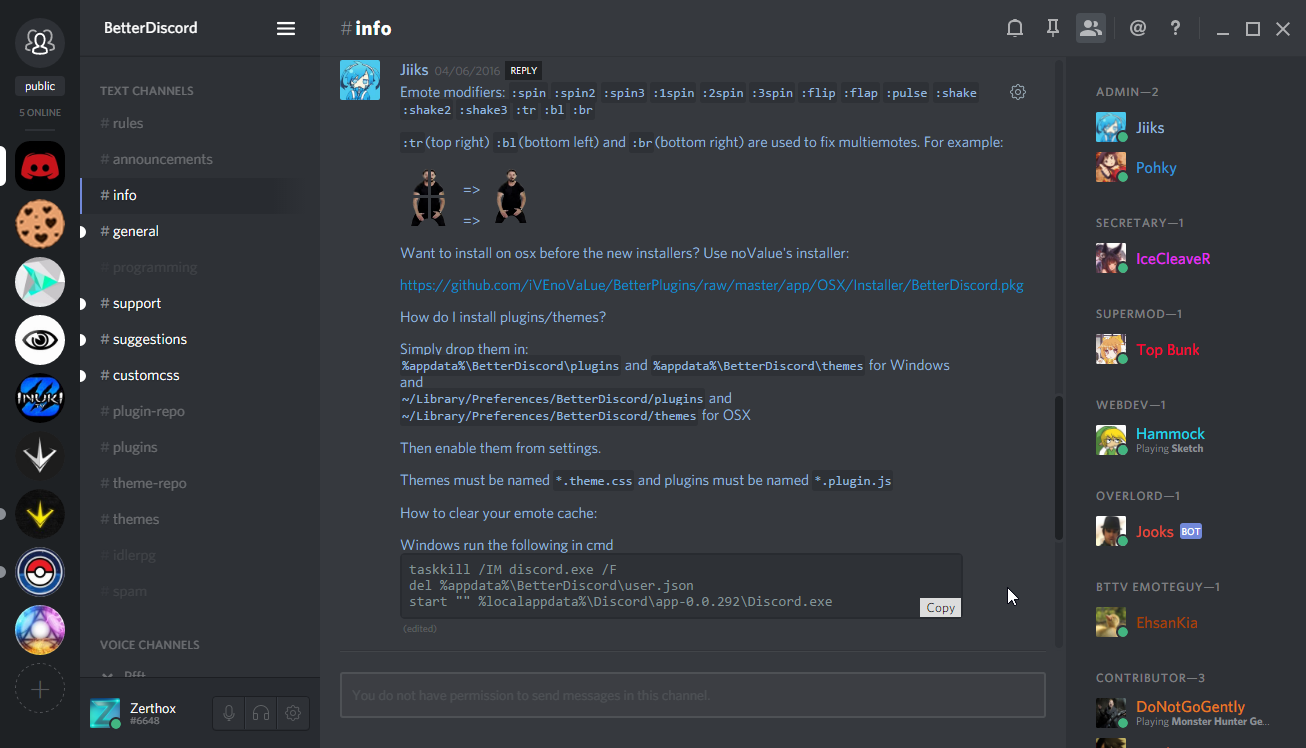Click Jiiks' username in the message header
The image size is (1306, 748).
[414, 70]
